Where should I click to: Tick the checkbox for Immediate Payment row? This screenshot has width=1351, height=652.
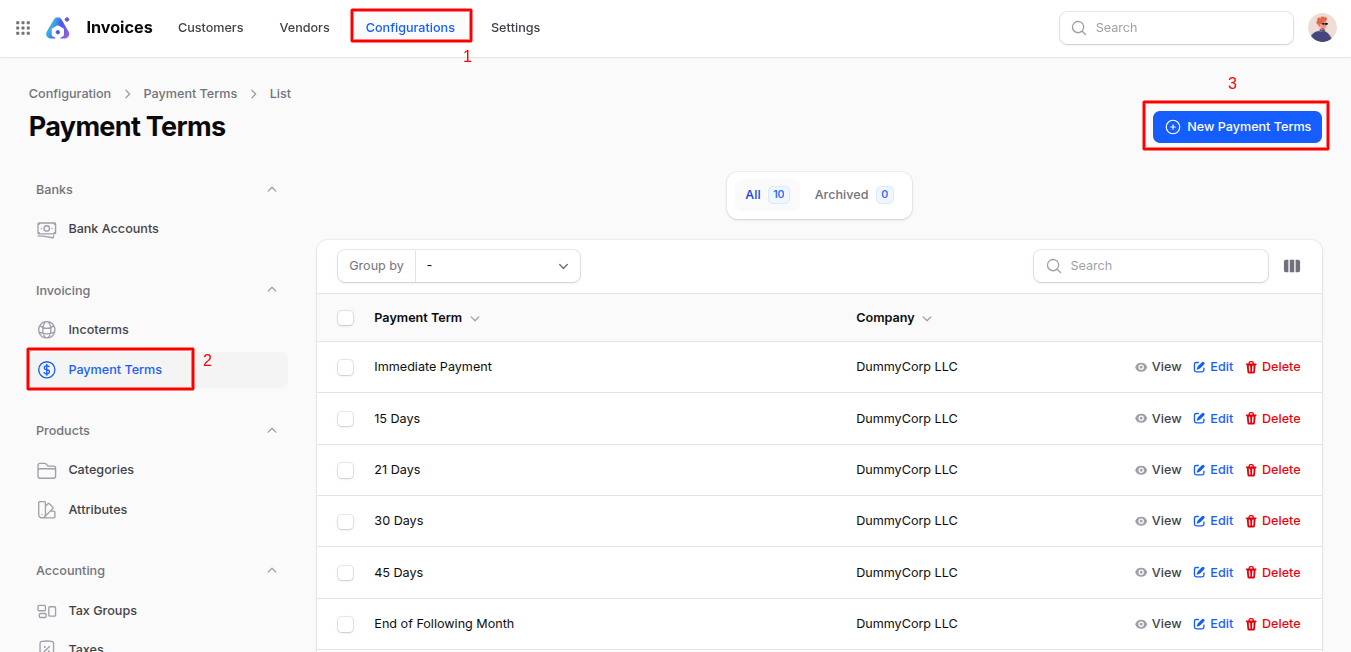(346, 367)
